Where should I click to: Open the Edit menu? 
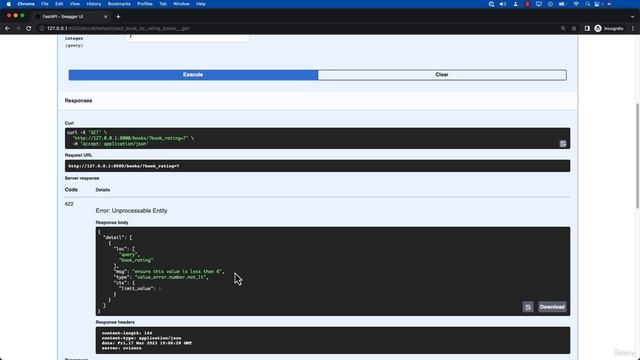pyautogui.click(x=59, y=4)
